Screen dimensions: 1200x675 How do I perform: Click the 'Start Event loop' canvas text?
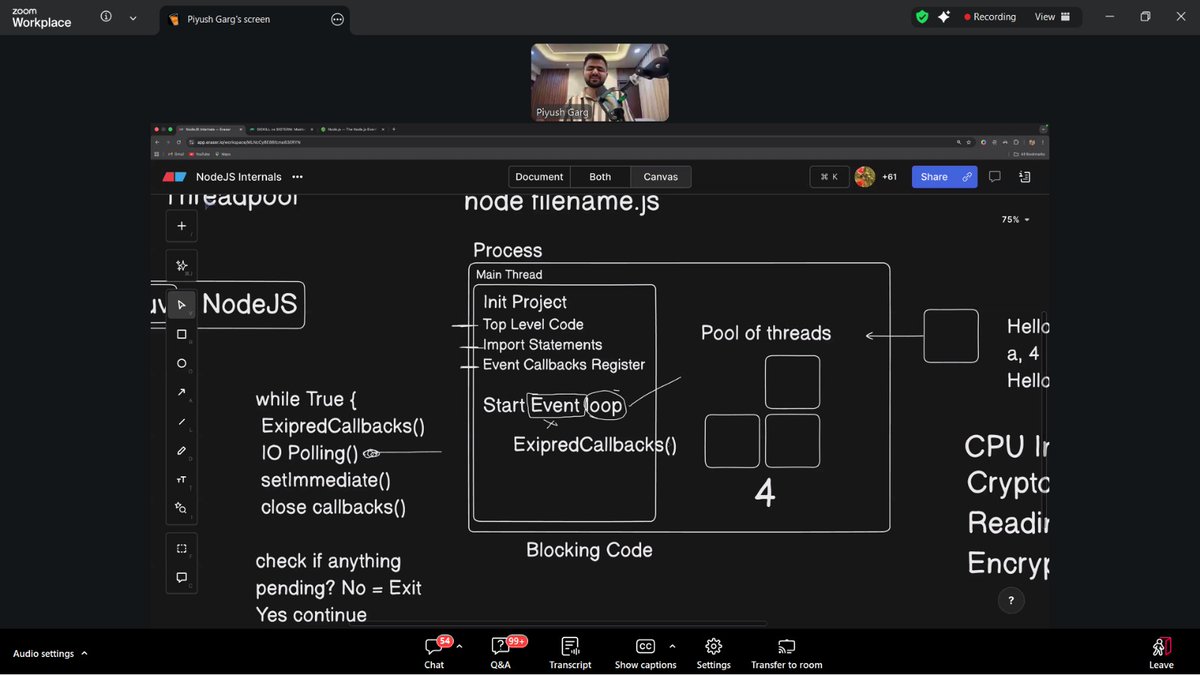(554, 405)
